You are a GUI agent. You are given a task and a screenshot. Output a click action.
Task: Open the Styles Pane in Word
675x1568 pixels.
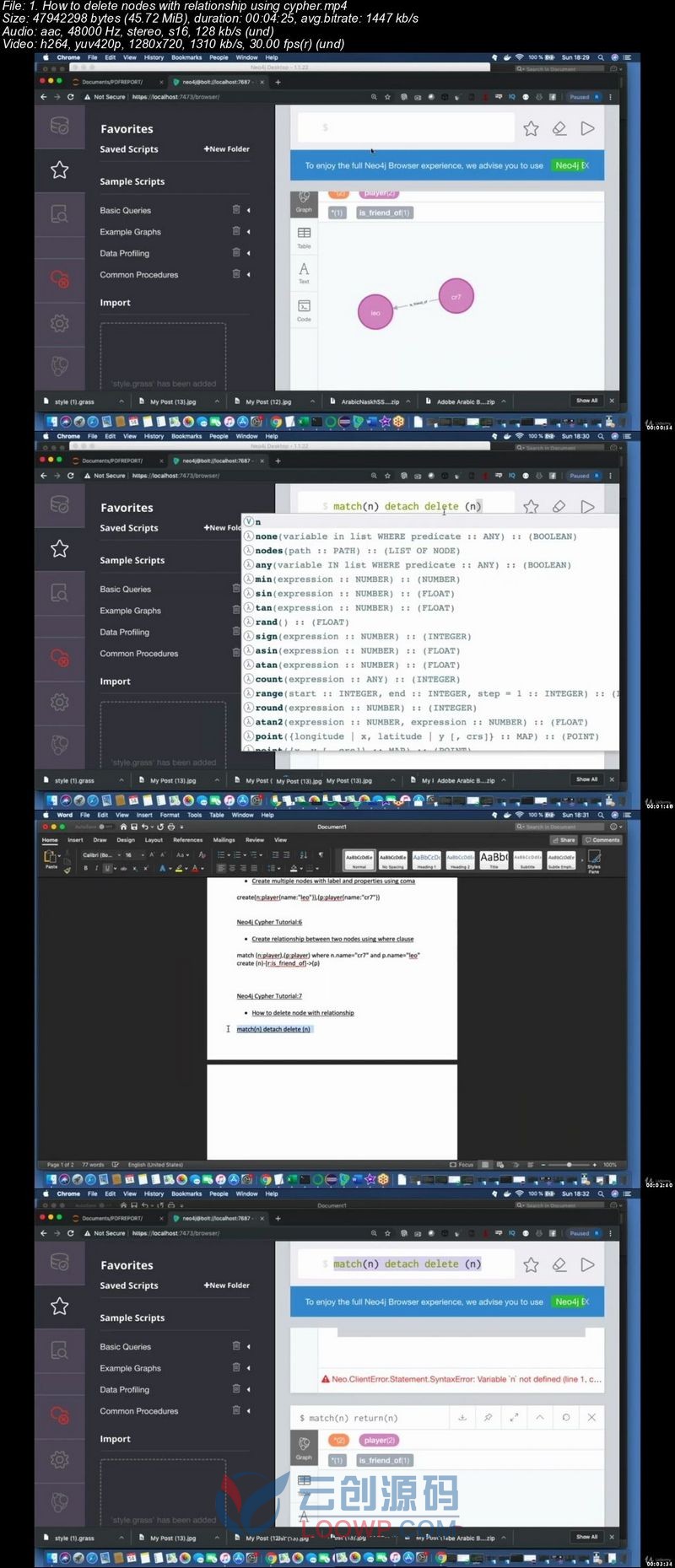click(x=594, y=860)
